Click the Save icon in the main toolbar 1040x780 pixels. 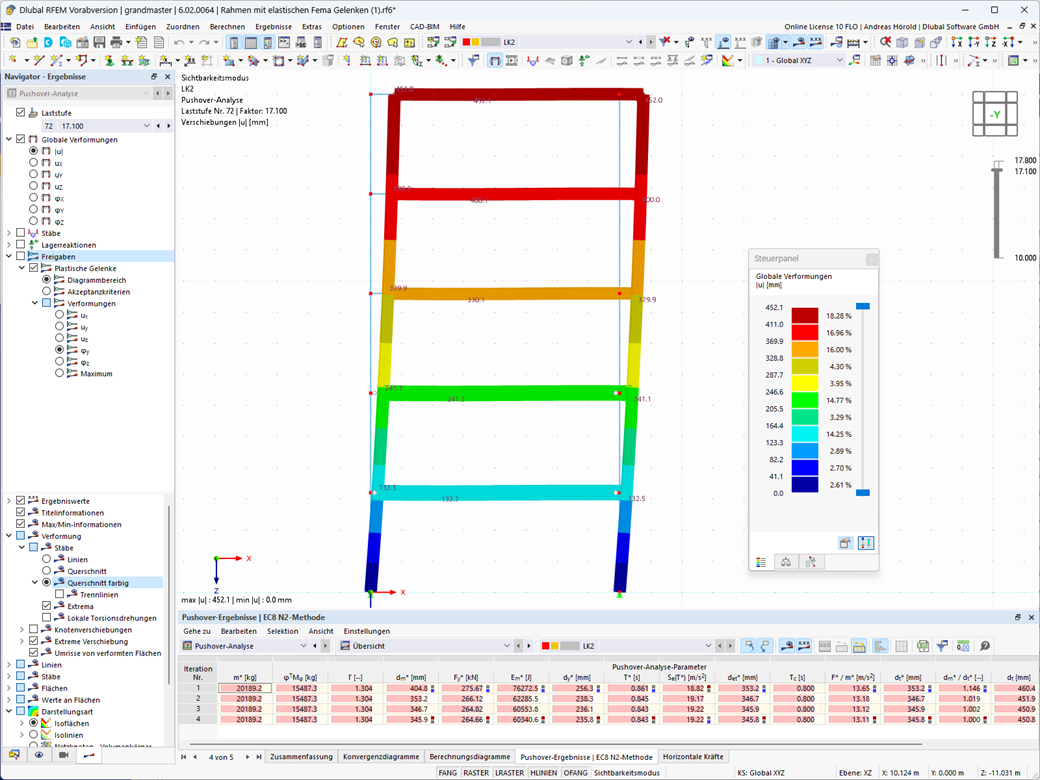(x=99, y=42)
